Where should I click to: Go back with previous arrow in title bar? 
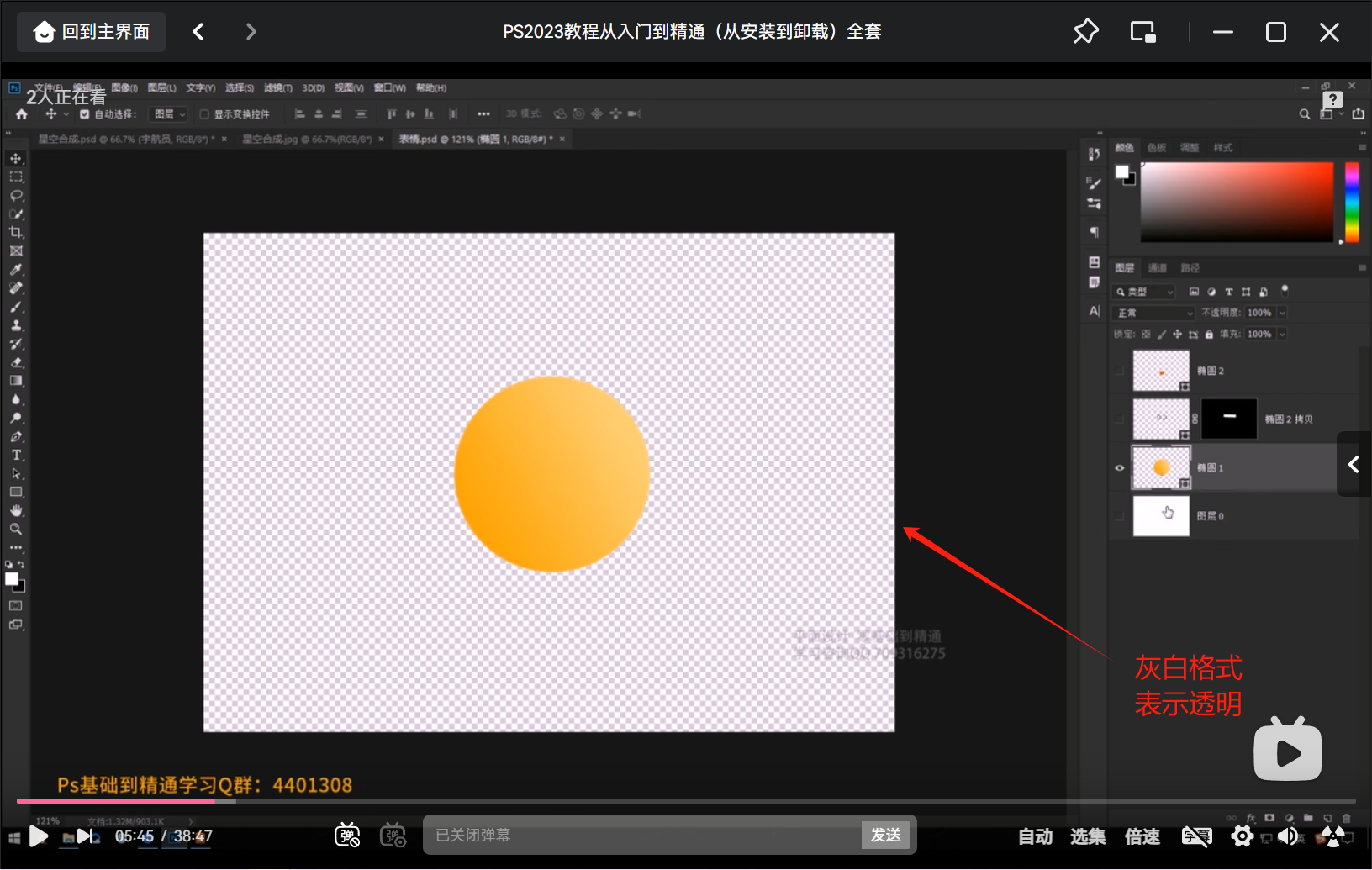198,32
